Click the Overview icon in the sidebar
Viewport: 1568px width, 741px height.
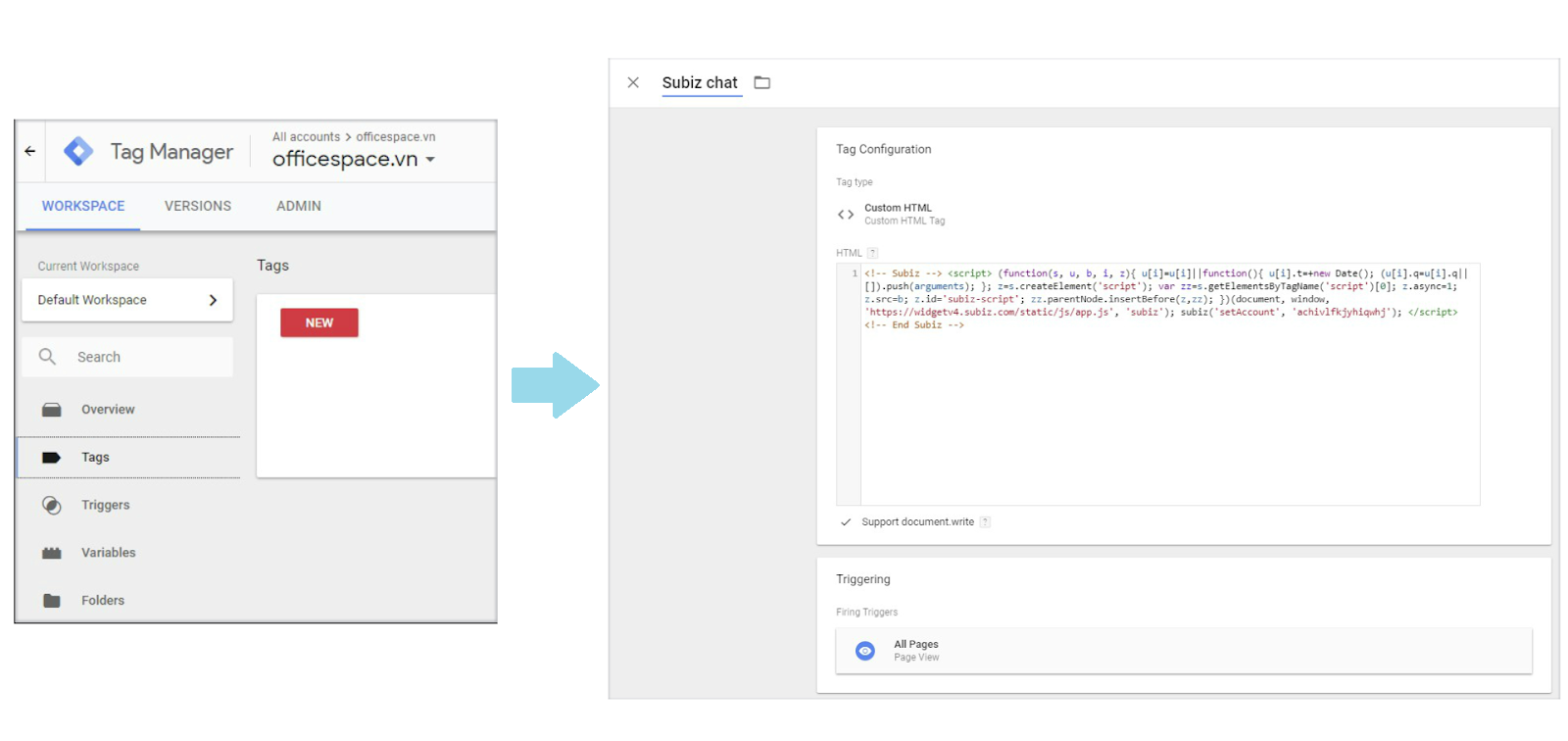click(52, 410)
